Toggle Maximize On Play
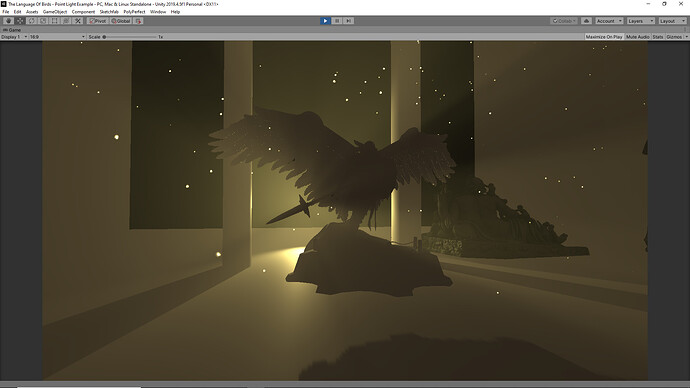The image size is (690, 388). coord(604,37)
